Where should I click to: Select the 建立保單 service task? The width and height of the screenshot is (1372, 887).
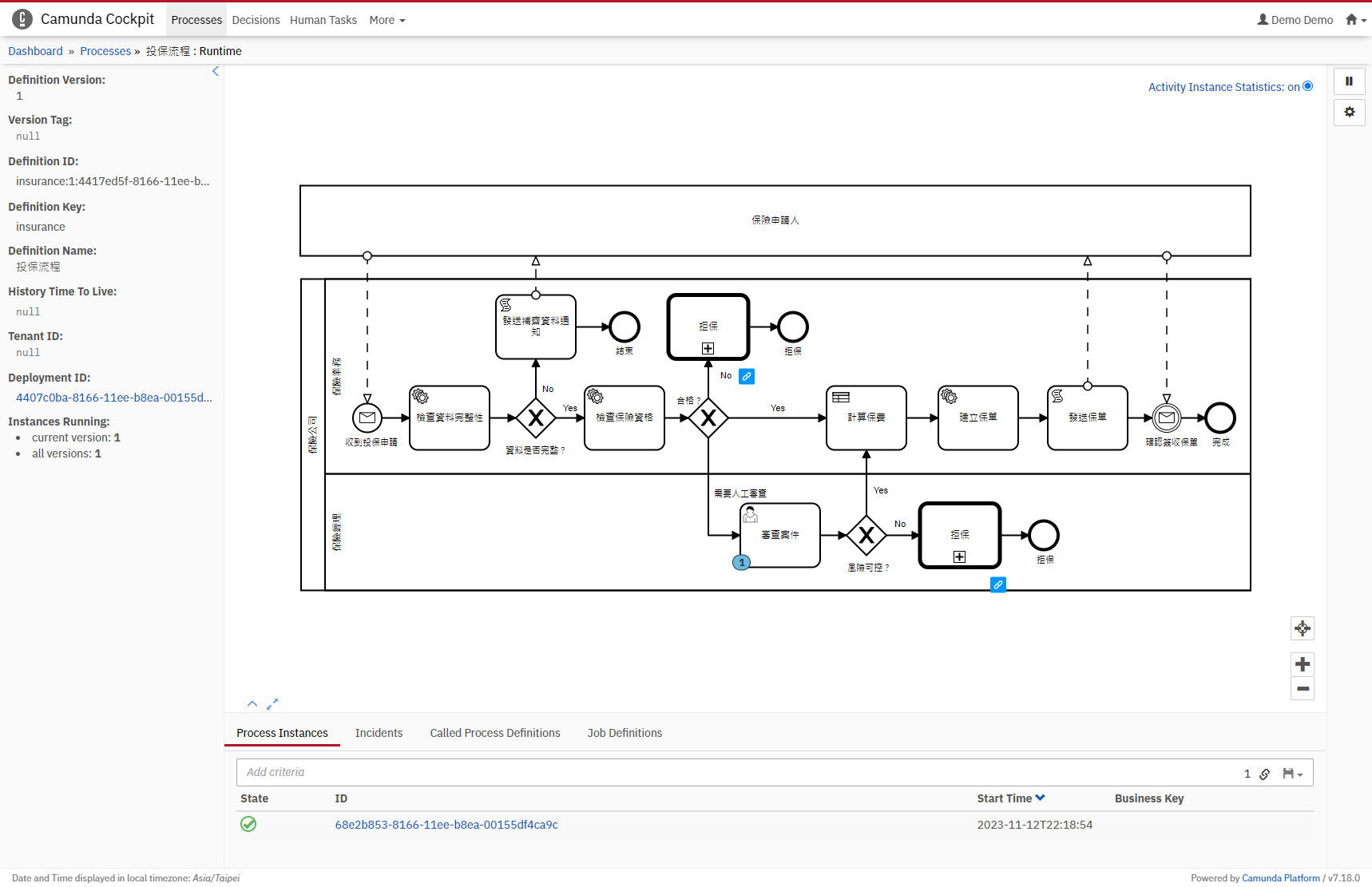click(x=978, y=418)
